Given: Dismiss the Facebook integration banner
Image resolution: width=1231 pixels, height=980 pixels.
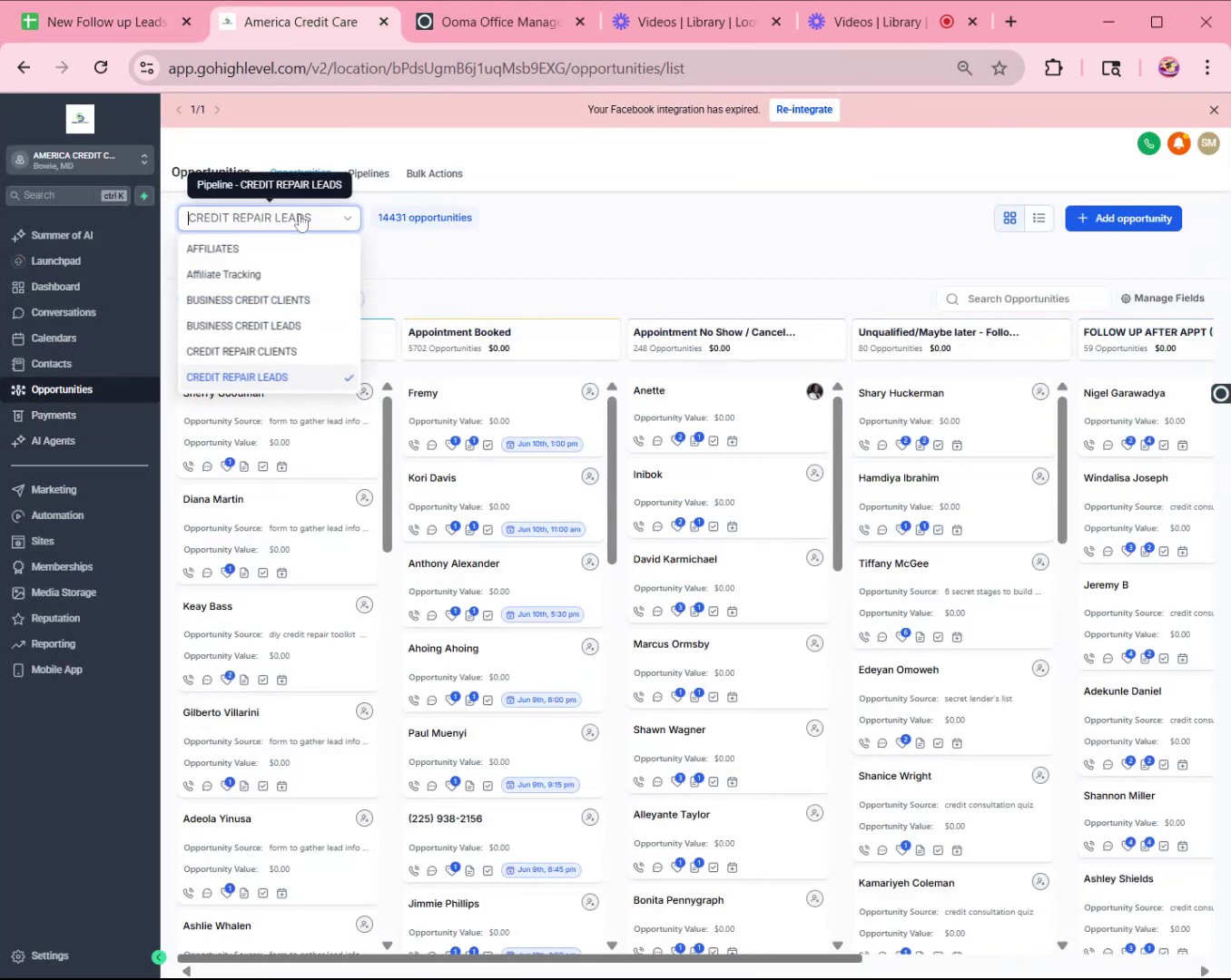Looking at the screenshot, I should (1214, 110).
